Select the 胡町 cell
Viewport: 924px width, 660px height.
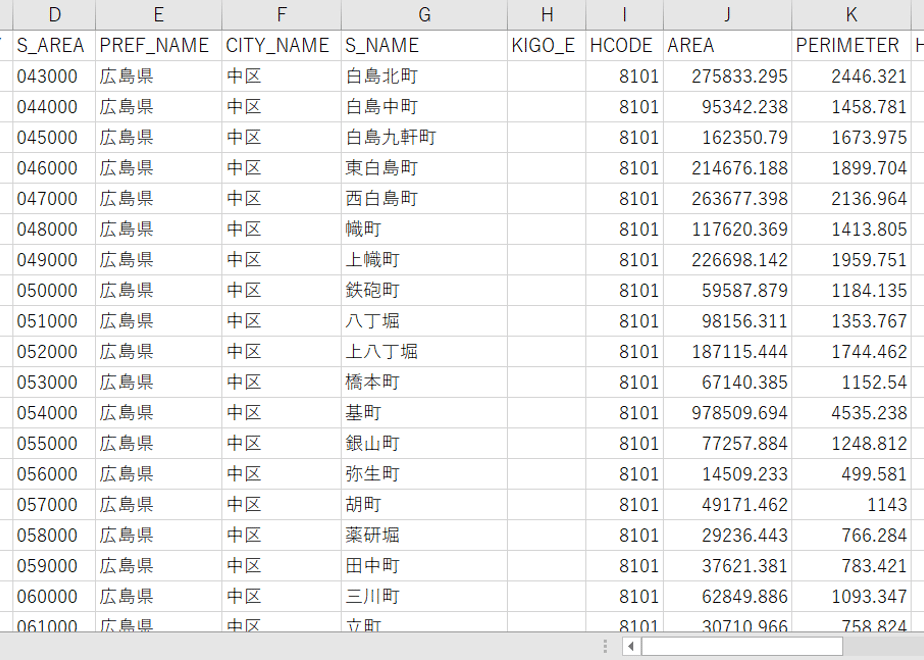[424, 505]
